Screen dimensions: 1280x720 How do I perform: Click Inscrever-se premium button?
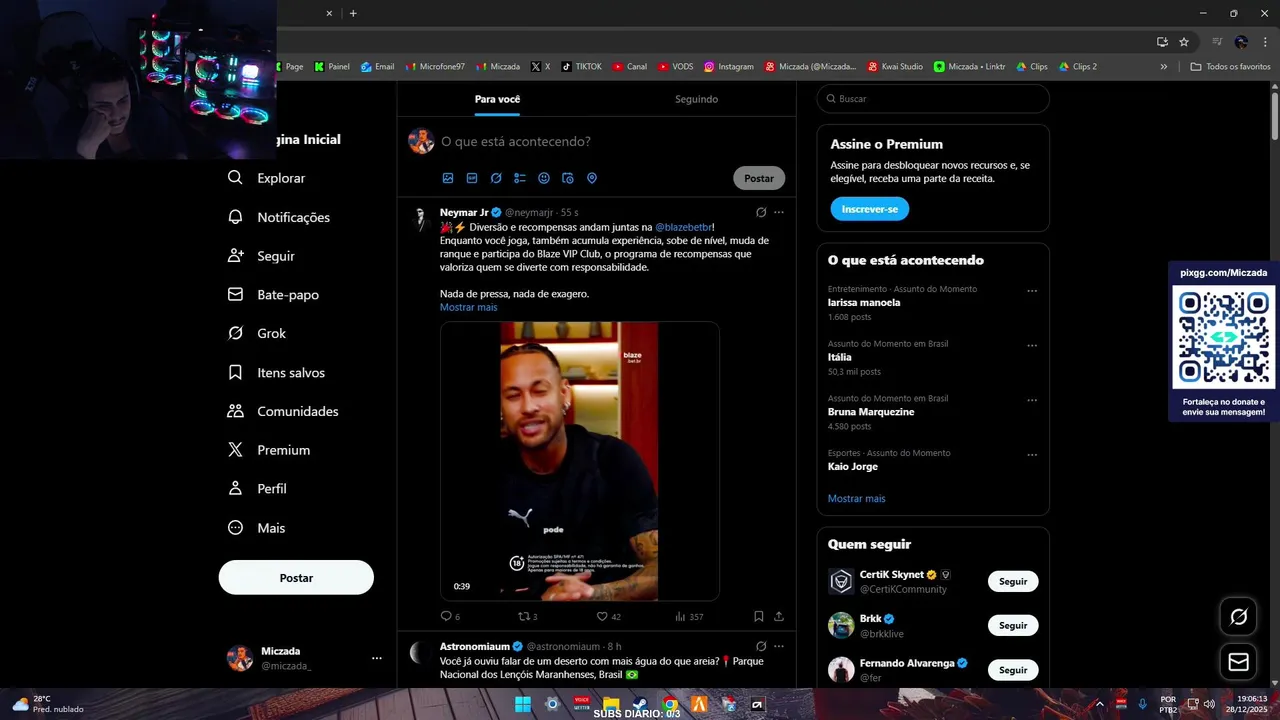tap(869, 209)
